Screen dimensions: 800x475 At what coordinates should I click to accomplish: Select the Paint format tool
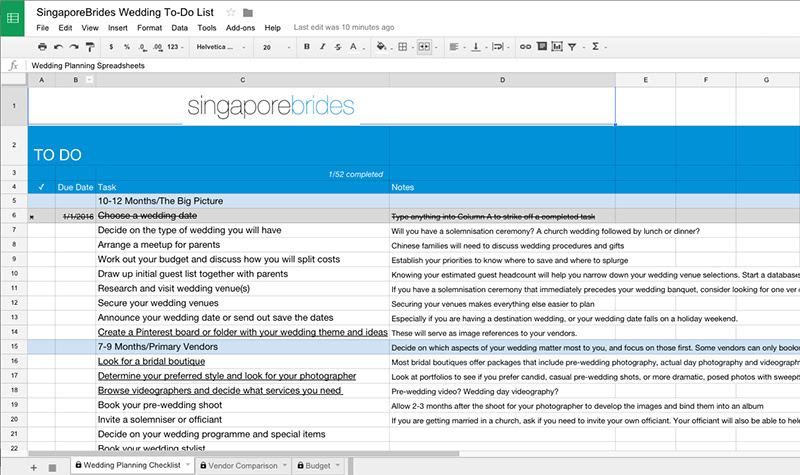tap(90, 47)
